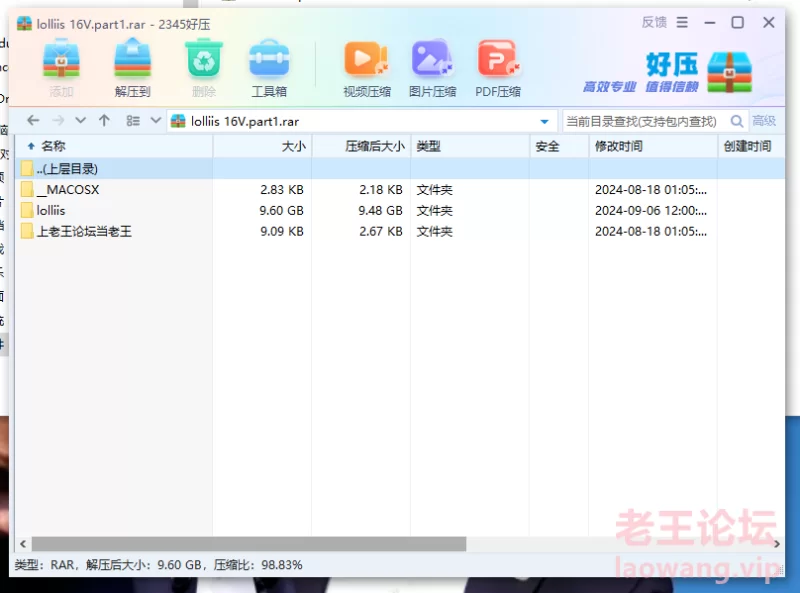Go up one directory level arrow
Viewport: 800px width, 593px height.
click(104, 120)
